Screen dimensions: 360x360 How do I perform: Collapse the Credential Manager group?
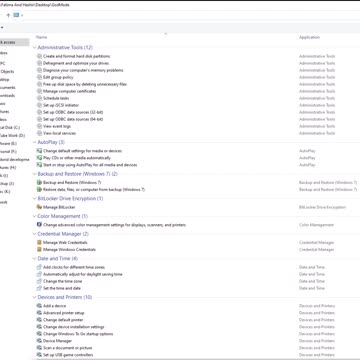point(35,234)
